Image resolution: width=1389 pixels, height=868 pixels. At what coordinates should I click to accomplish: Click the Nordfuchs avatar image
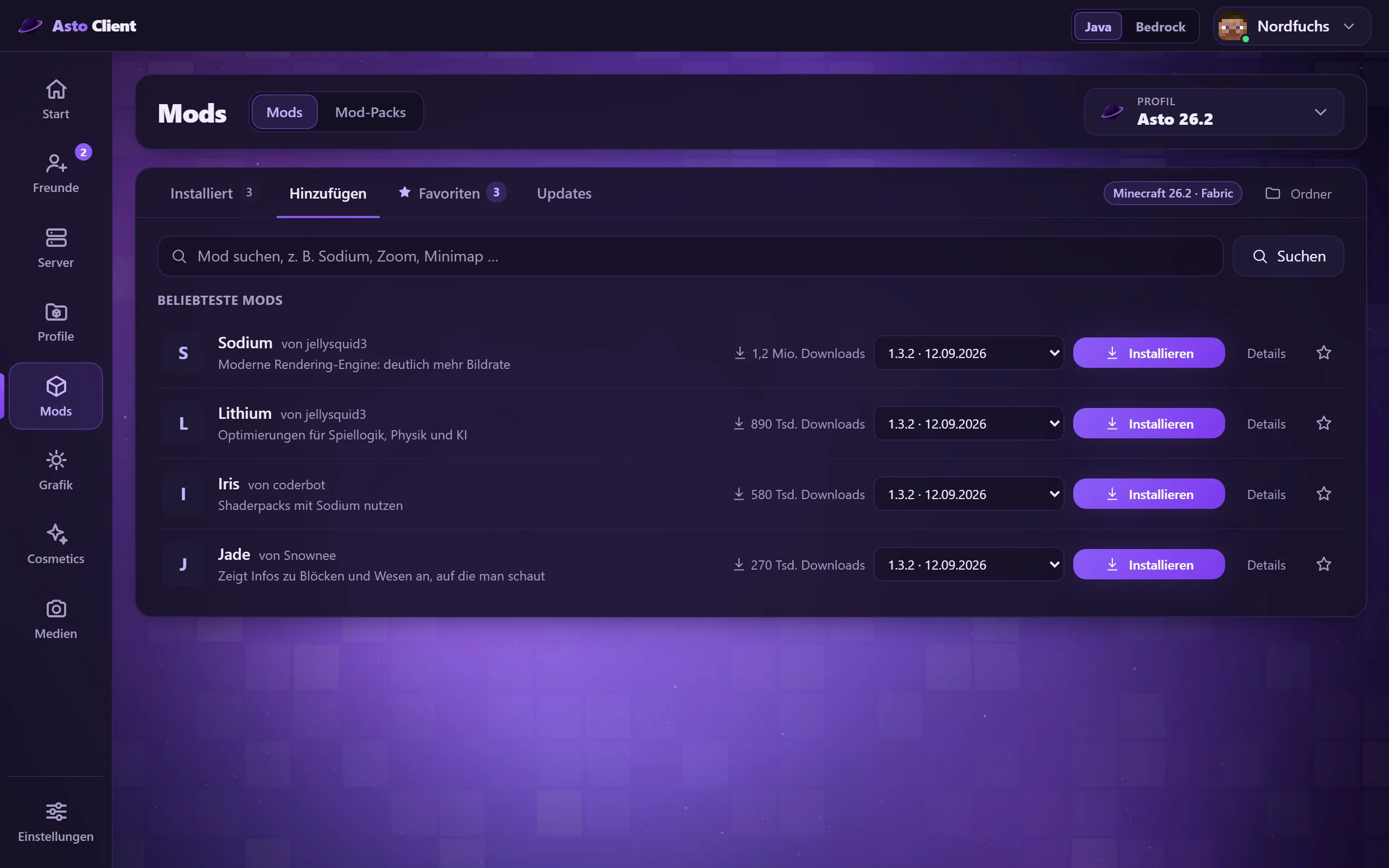[x=1232, y=27]
